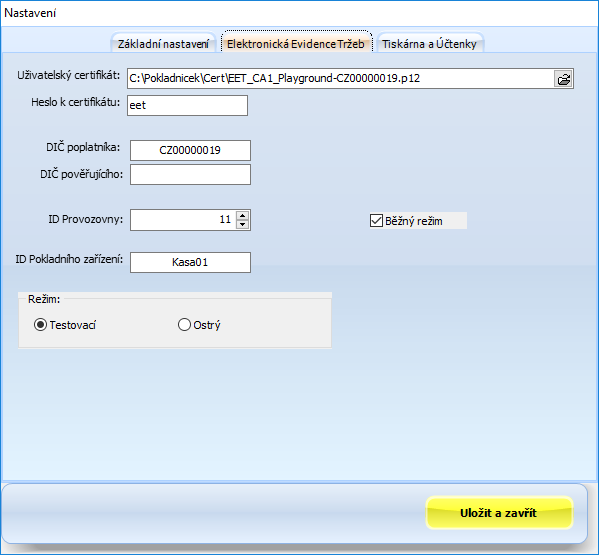Click the Ostrý option label
The height and width of the screenshot is (555, 599).
pyautogui.click(x=207, y=325)
